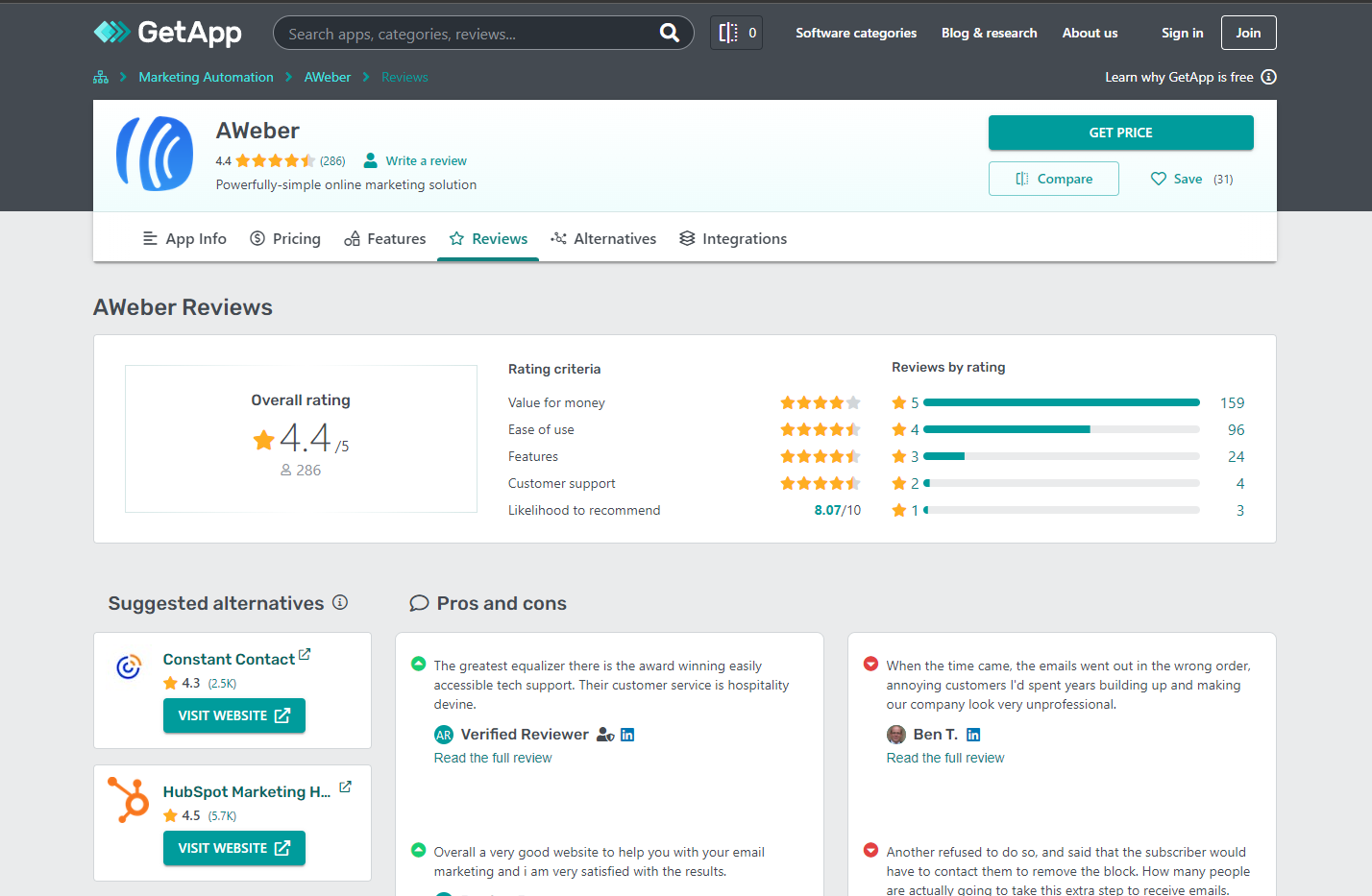Filter reviews by 5 star bar

pos(1062,402)
